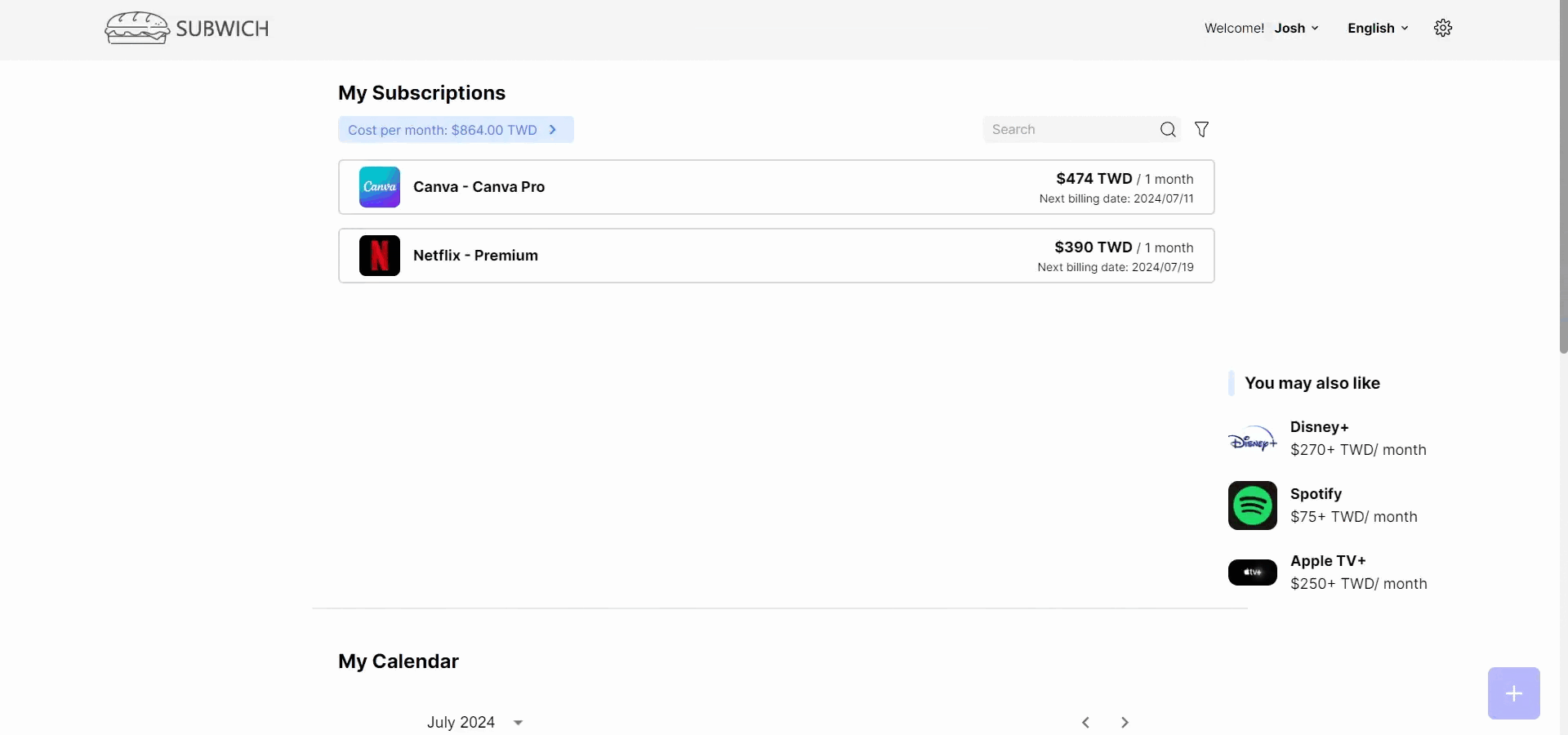This screenshot has height=735, width=1568.
Task: Click the Netflix logo icon
Action: [380, 256]
